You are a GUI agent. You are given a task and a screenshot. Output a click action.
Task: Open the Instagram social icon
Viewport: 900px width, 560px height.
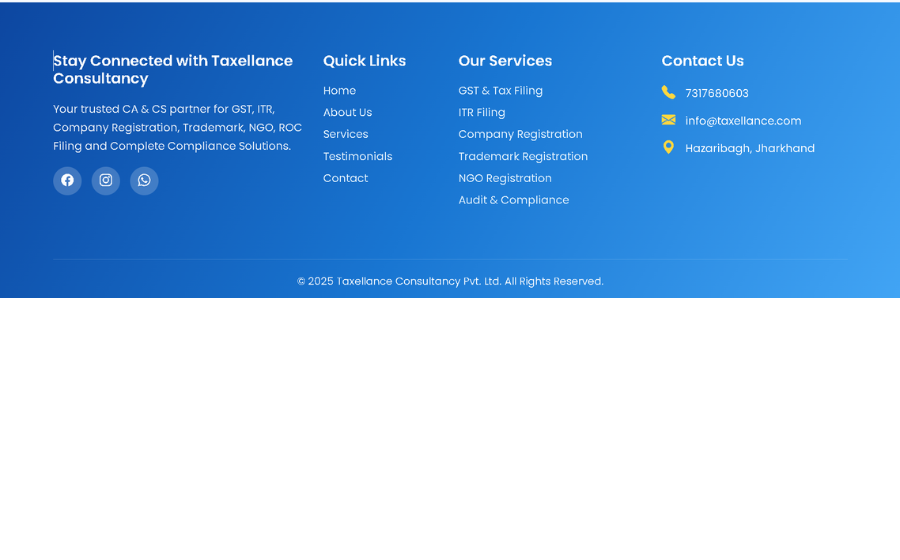[106, 180]
